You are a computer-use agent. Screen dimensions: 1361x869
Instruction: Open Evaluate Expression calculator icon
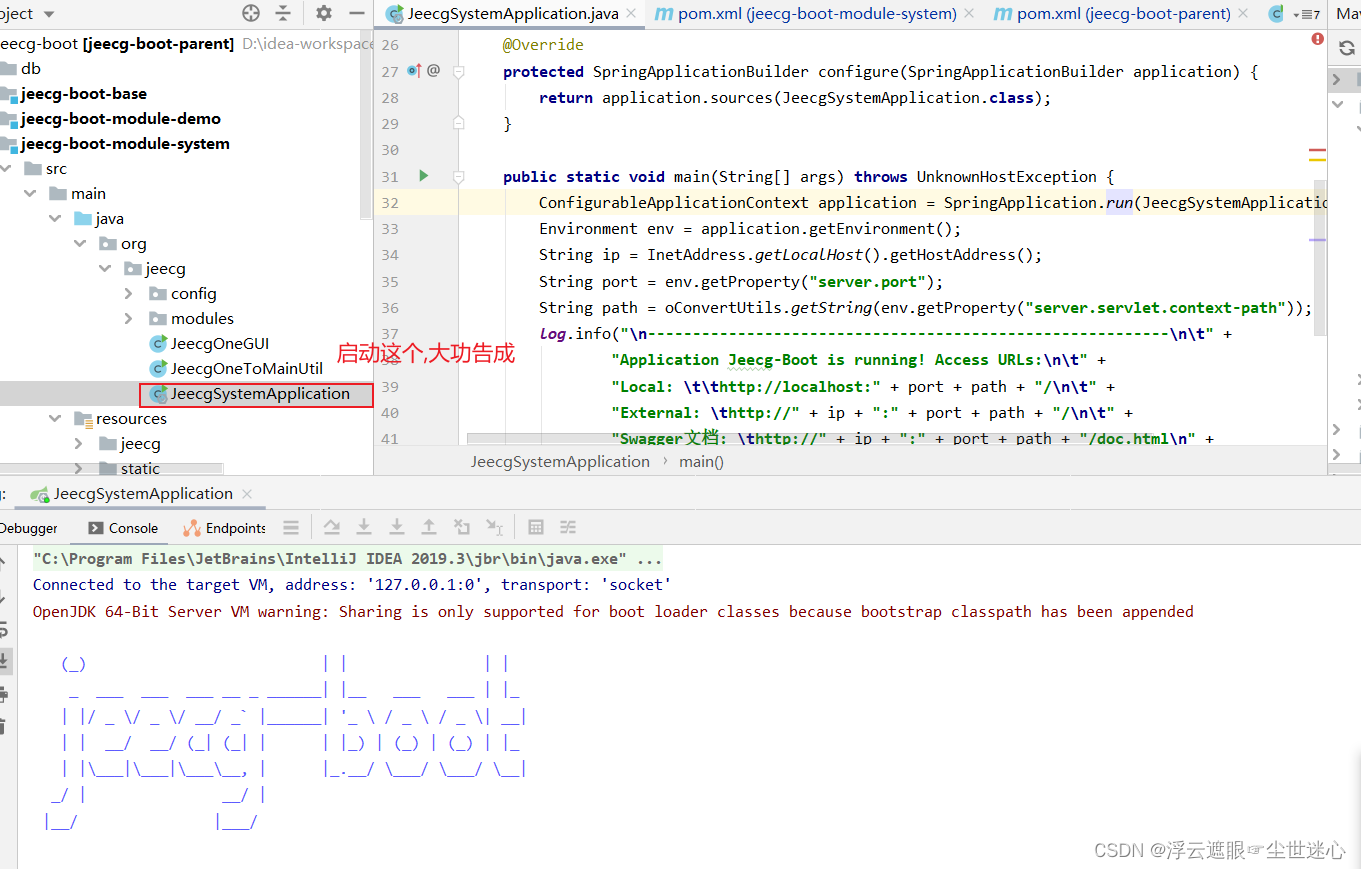click(536, 527)
